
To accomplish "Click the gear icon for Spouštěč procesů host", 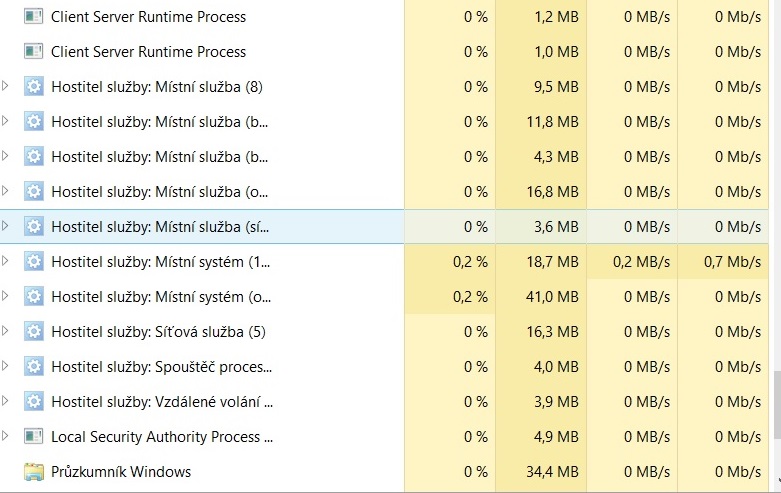I will (34, 367).
